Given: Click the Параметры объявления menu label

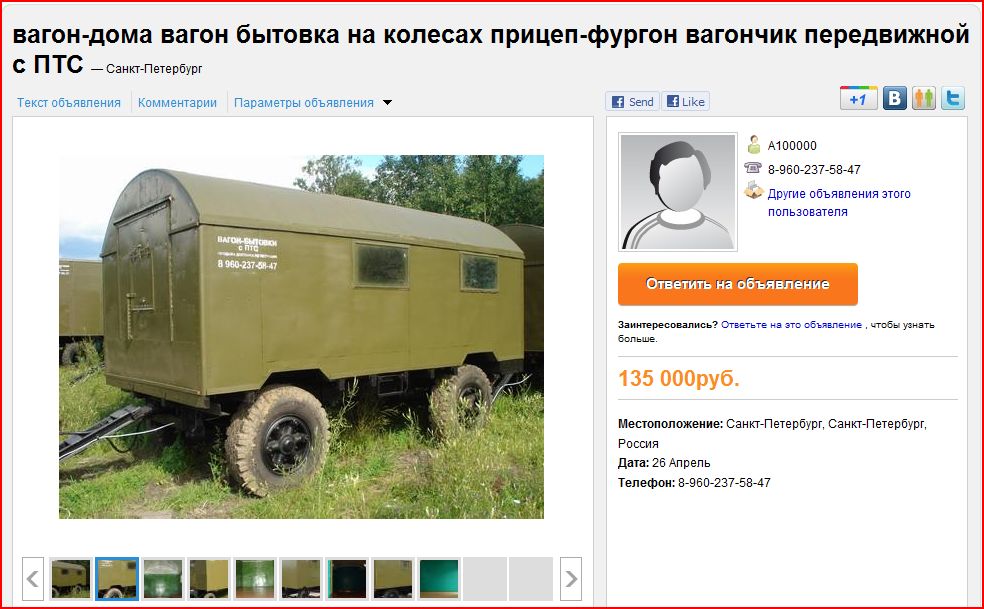Looking at the screenshot, I should [x=304, y=102].
